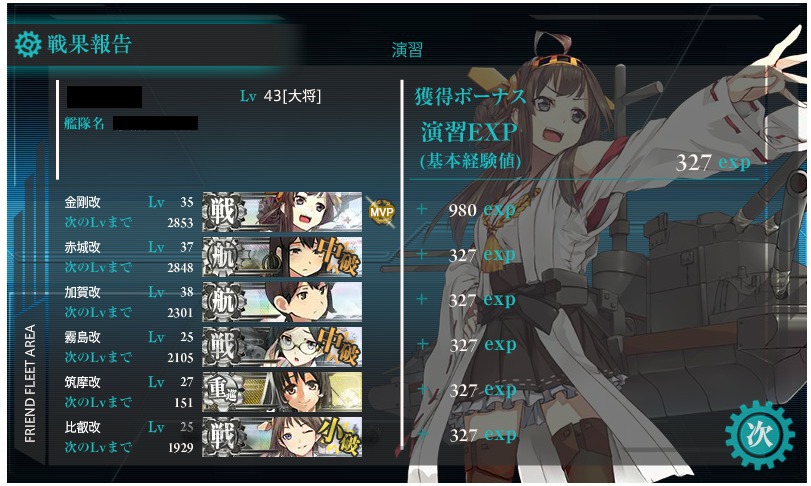Click the 戦 ship type icon for 金剛改
Screen dimensions: 811x486
pyautogui.click(x=223, y=211)
